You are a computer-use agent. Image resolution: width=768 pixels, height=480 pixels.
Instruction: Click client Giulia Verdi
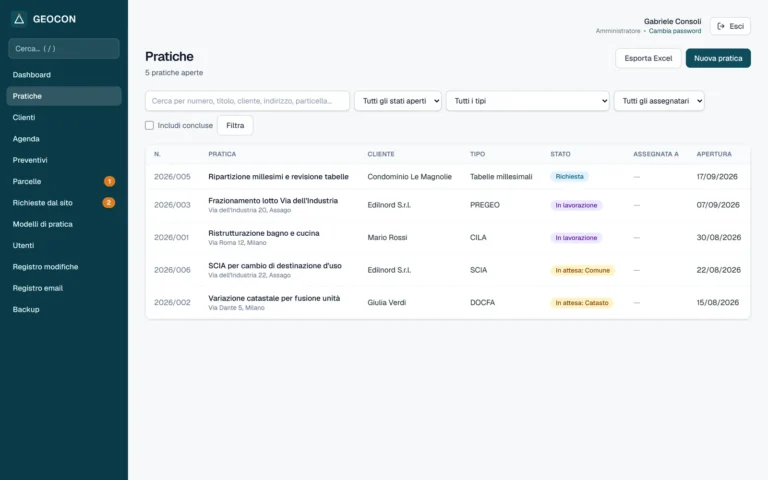pyautogui.click(x=386, y=303)
